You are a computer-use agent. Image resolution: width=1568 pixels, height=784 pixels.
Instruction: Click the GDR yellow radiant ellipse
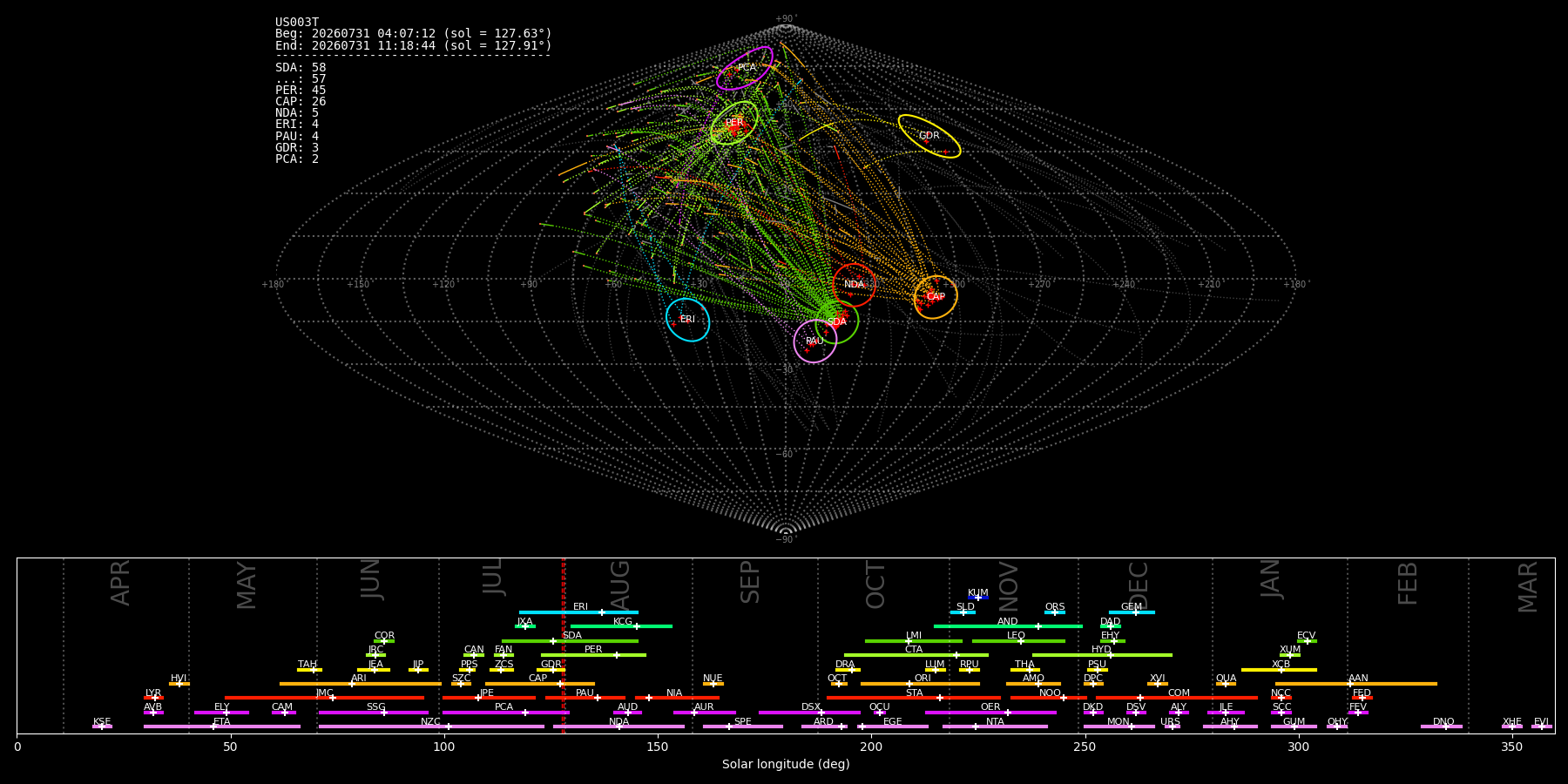pos(929,136)
